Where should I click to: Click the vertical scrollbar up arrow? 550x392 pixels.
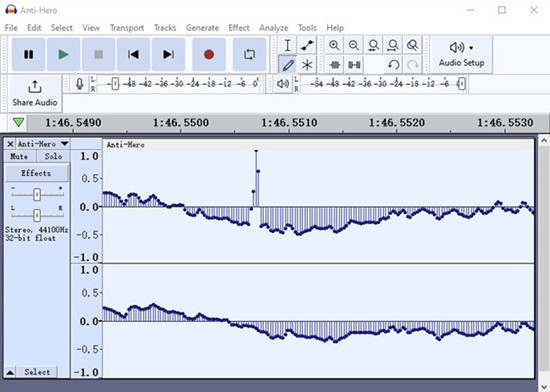544,141
